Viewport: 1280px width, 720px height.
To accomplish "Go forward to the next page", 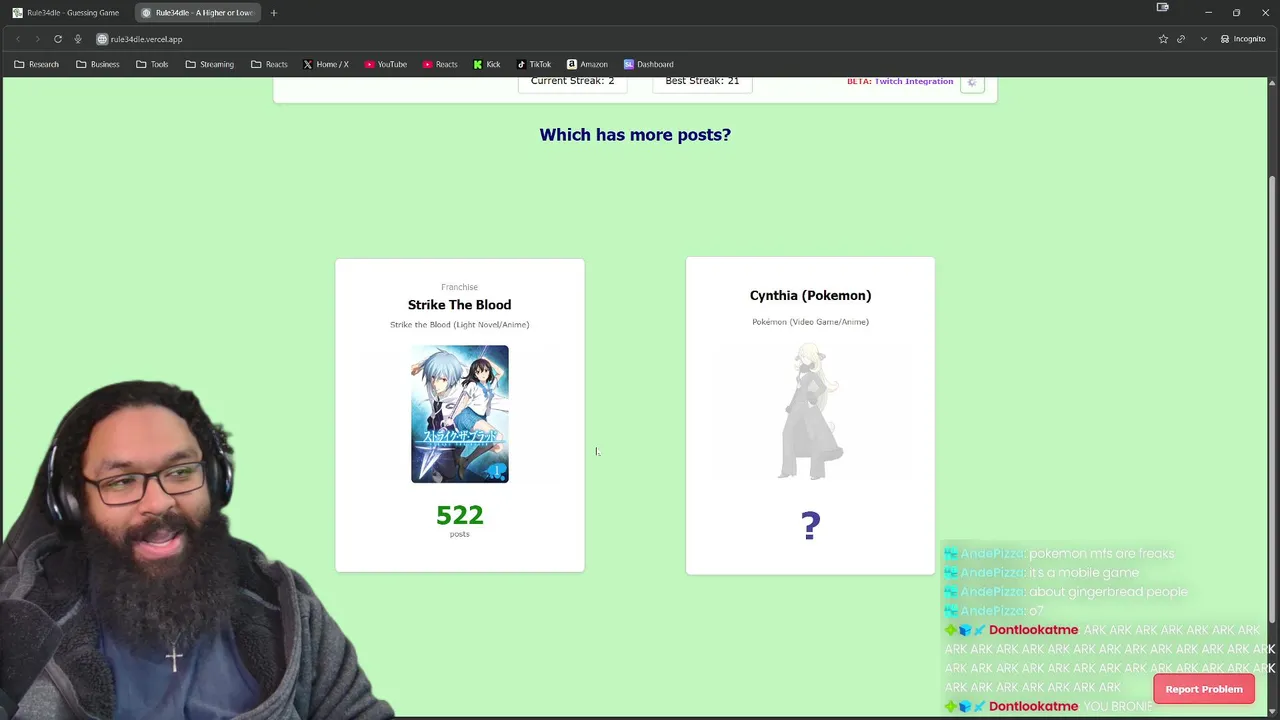I will click(38, 39).
